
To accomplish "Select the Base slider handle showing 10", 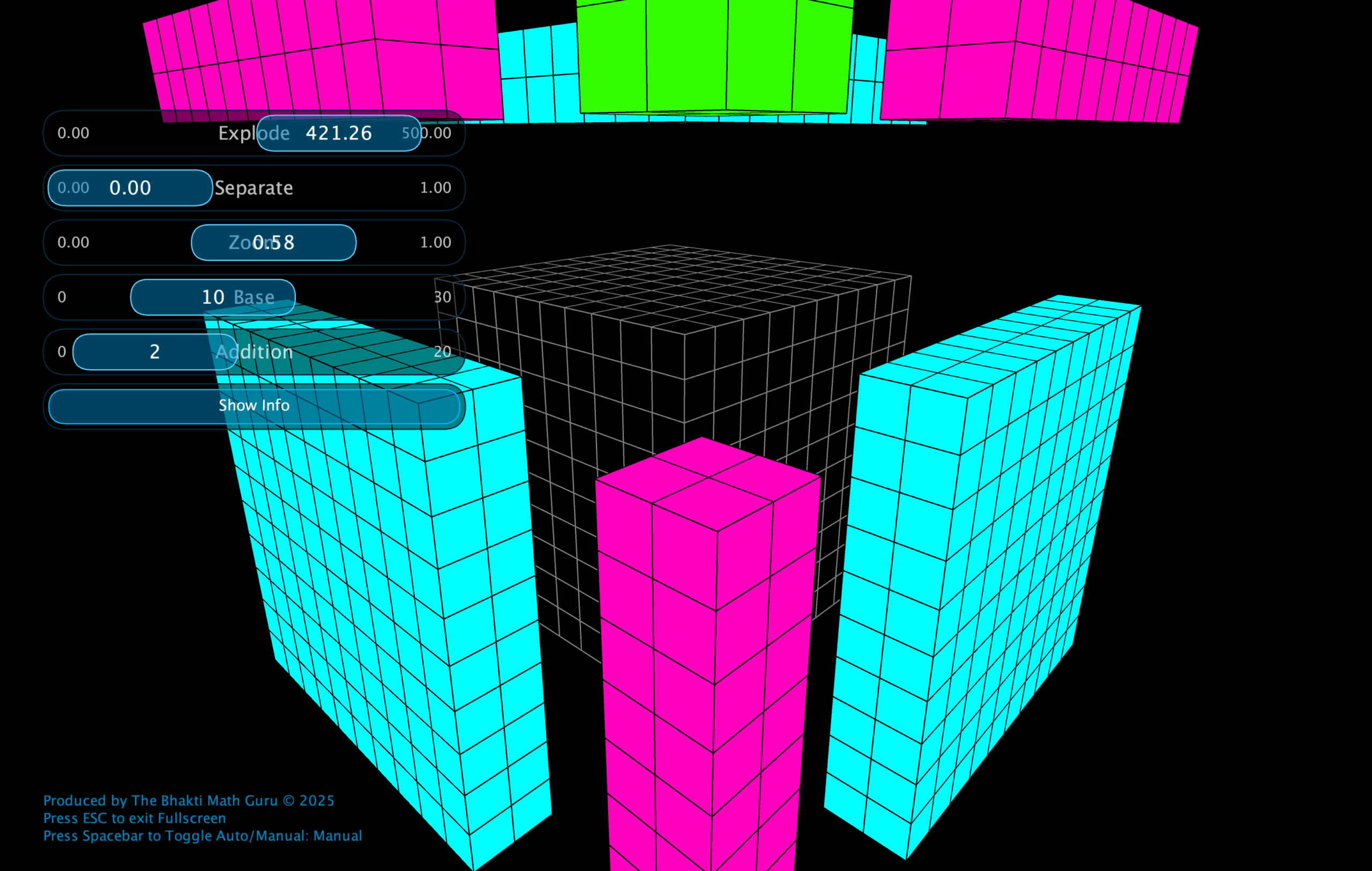I will (x=213, y=297).
